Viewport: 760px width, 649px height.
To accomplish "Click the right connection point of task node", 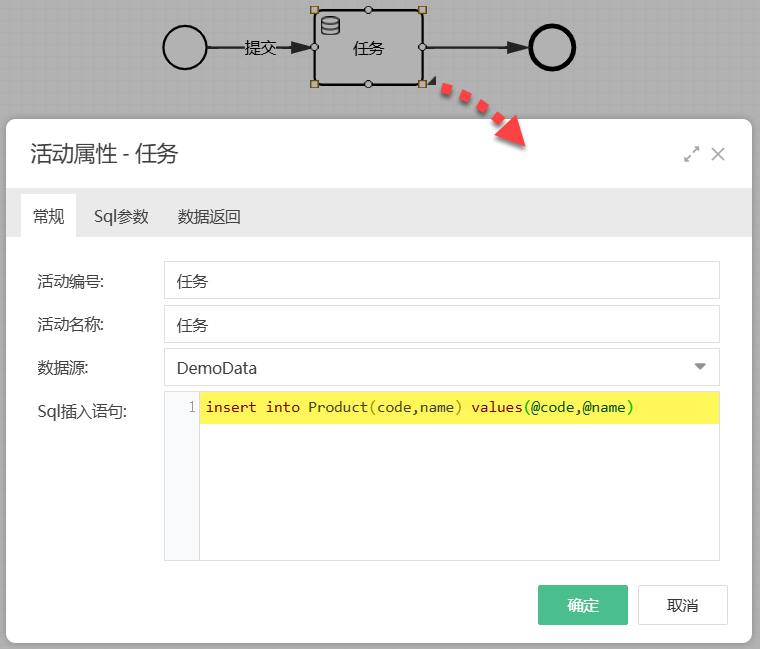I will 422,47.
